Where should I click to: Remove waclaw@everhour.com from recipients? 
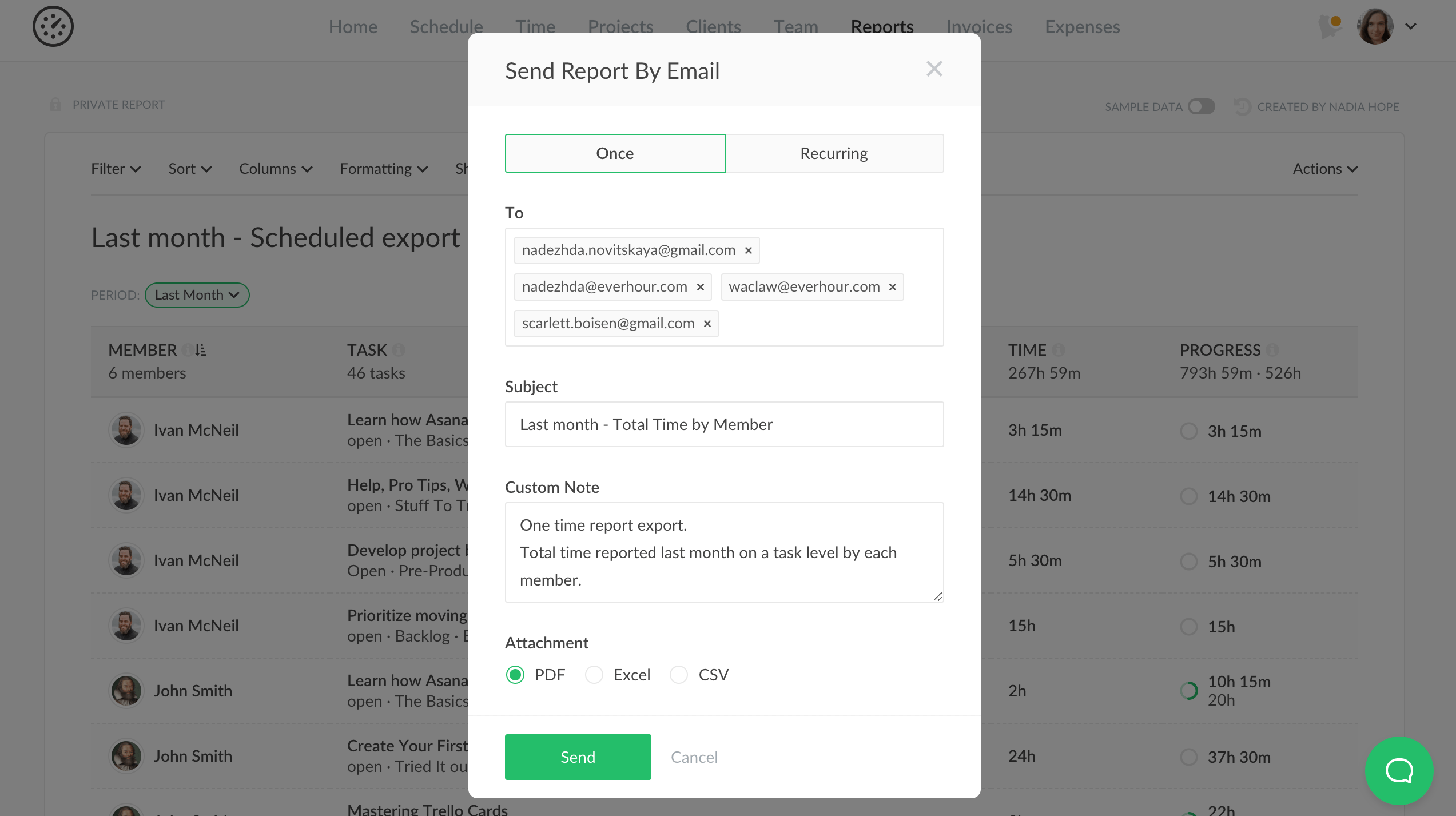(x=892, y=287)
